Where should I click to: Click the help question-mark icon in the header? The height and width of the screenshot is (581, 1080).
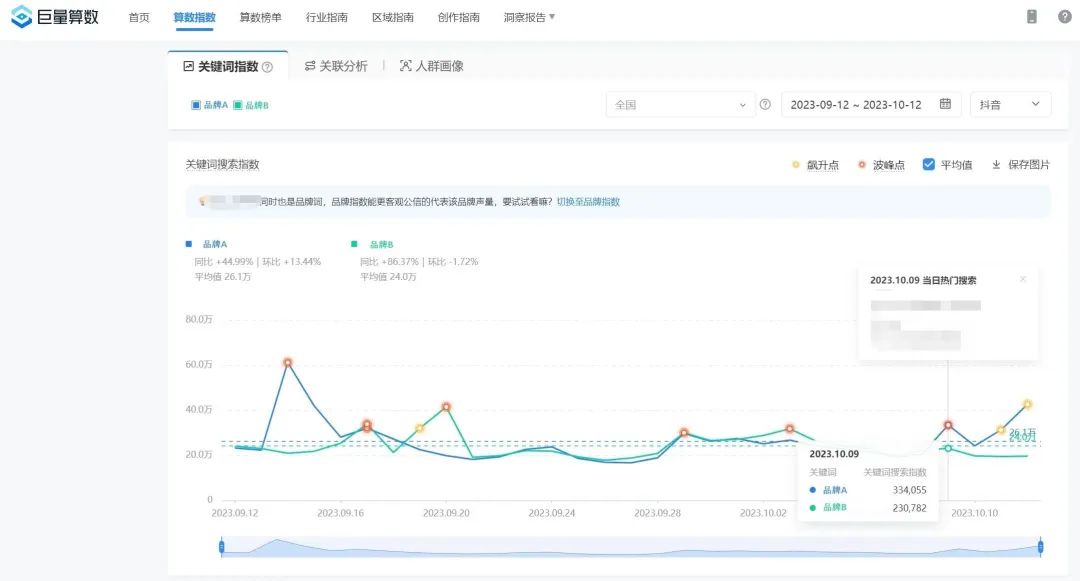tap(1065, 17)
